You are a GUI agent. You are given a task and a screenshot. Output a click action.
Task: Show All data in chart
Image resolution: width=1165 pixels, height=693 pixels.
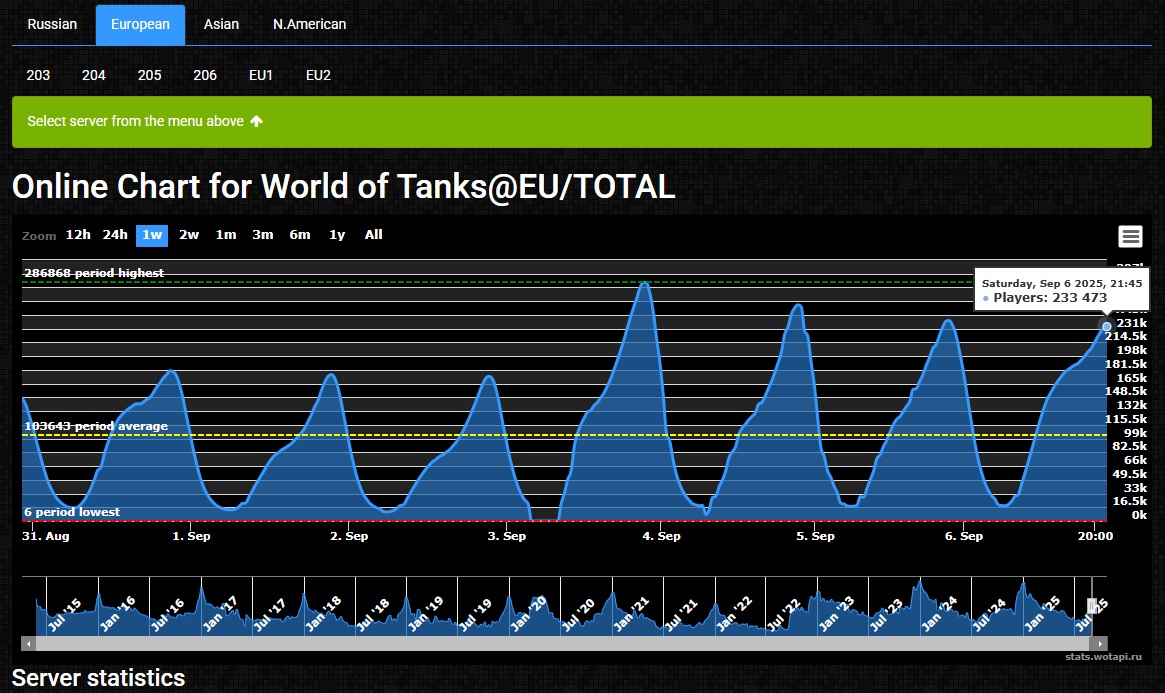(x=374, y=235)
